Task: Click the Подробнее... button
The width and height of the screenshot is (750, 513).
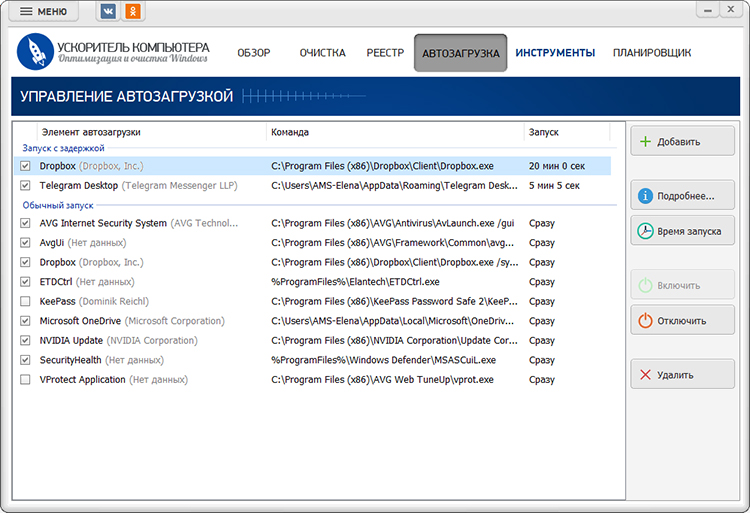Action: [683, 195]
